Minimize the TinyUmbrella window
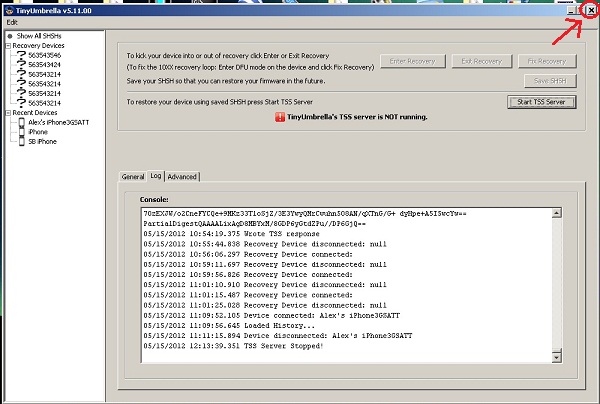 tap(571, 11)
